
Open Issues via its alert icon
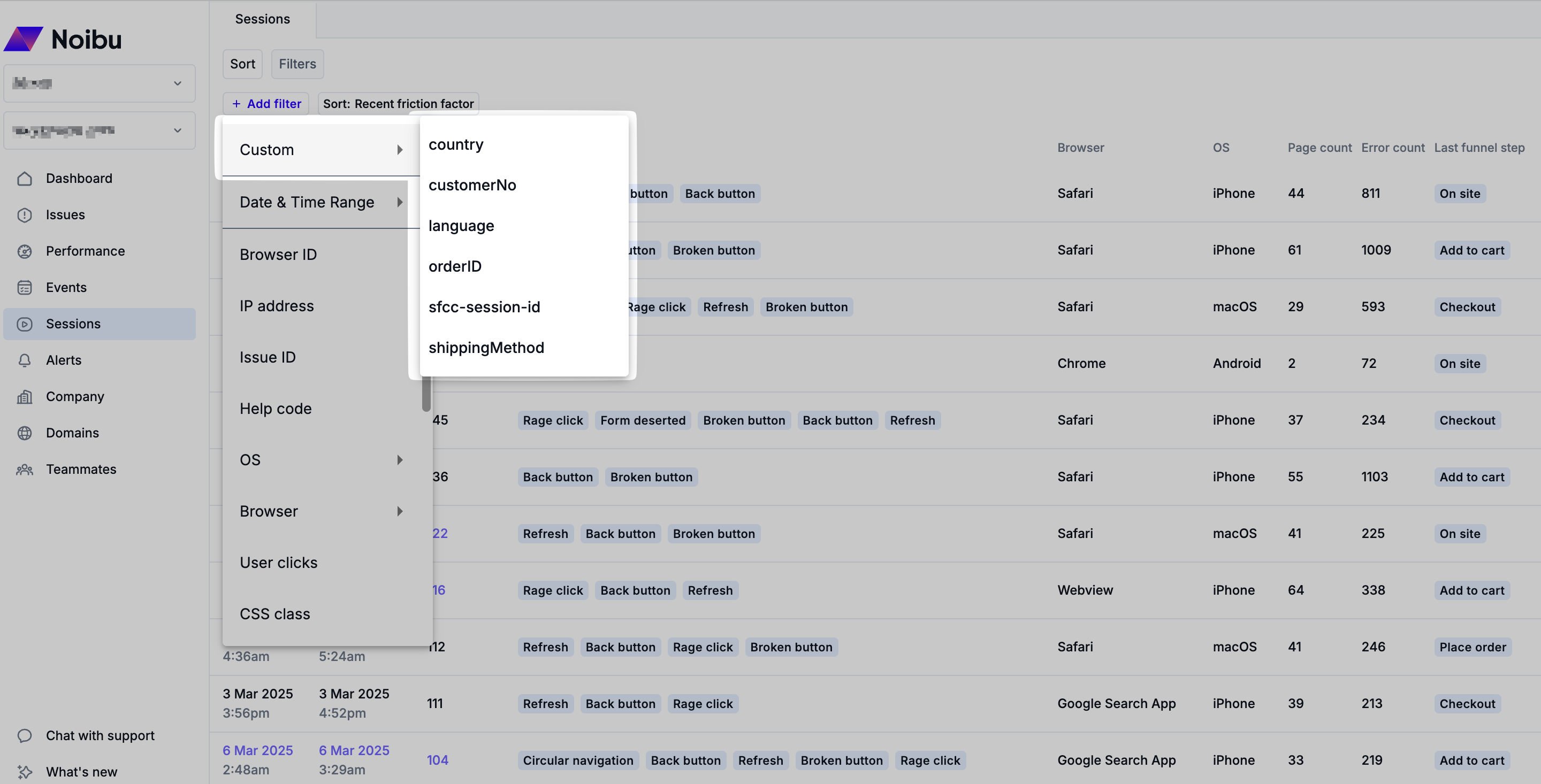(25, 214)
